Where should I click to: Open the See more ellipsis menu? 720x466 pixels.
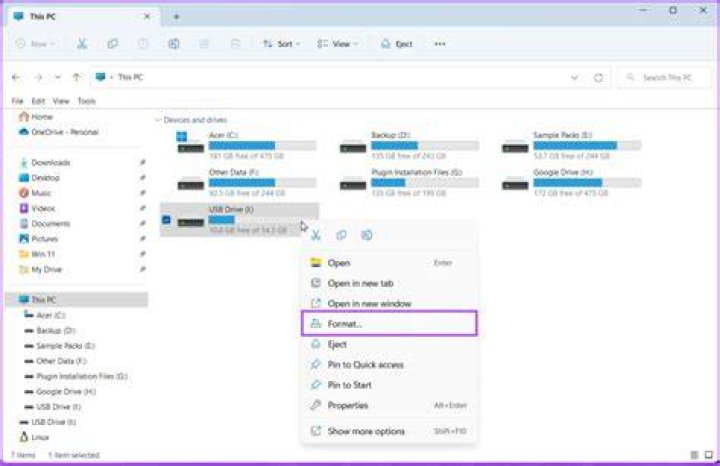click(x=440, y=44)
